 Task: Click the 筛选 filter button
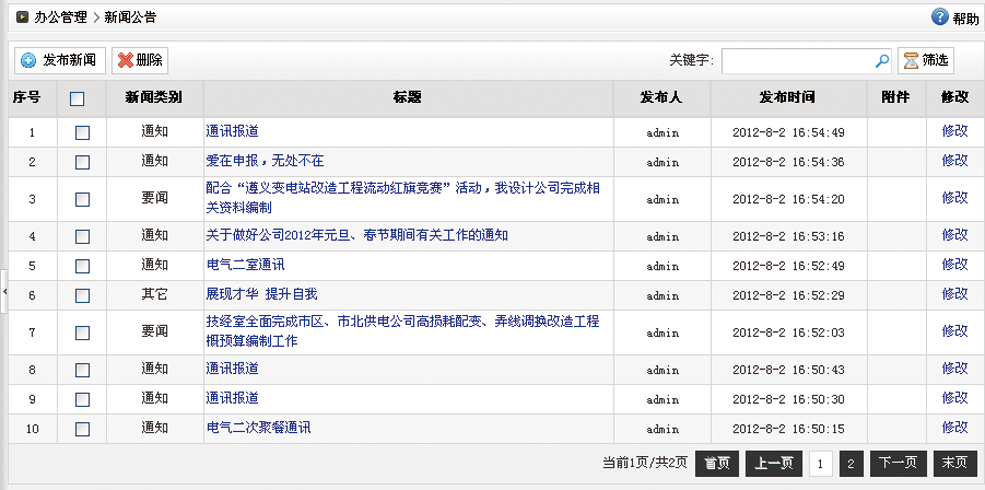click(x=925, y=60)
